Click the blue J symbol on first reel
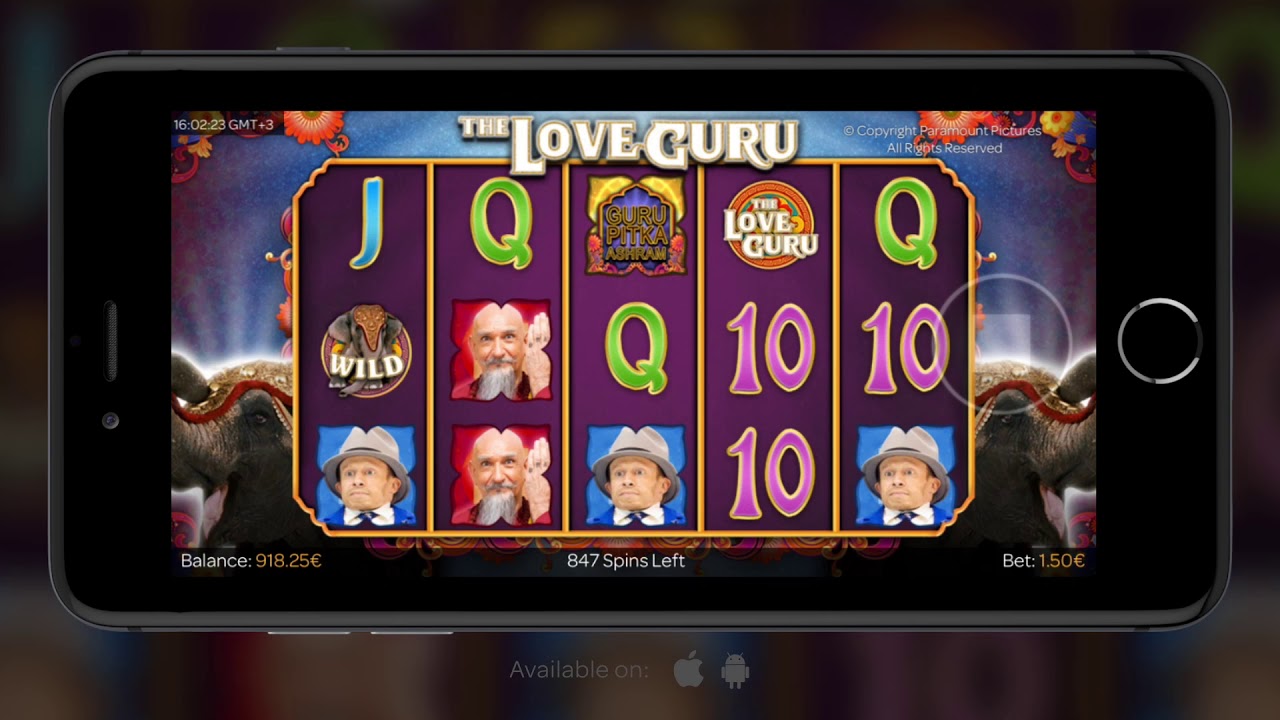Screen dimensions: 1280x720 (366, 223)
